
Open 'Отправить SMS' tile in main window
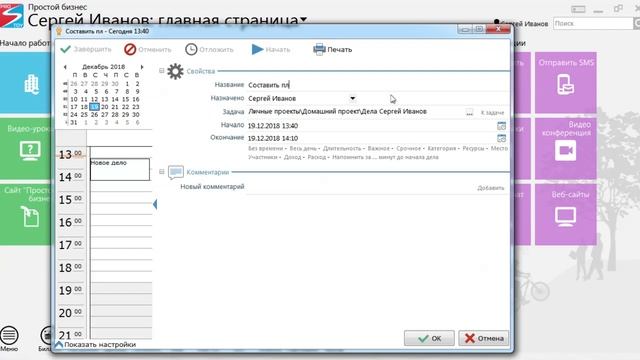pos(566,82)
